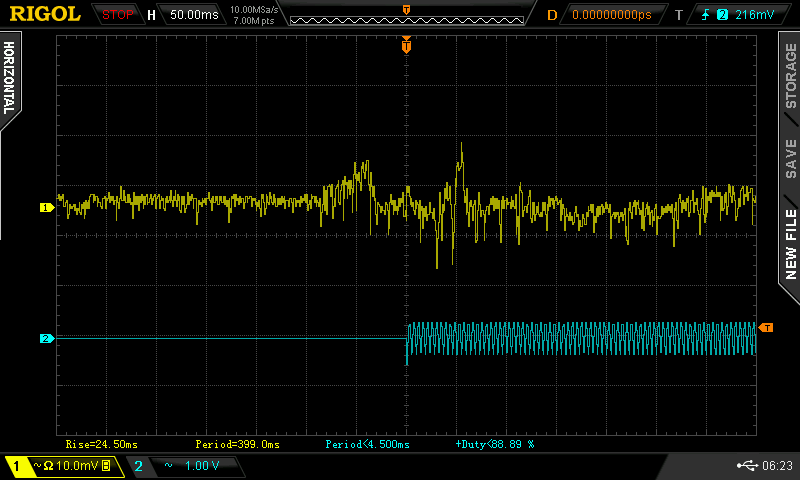Open the HORIZONTAL side tab
Image resolution: width=800 pixels, height=480 pixels.
9,78
